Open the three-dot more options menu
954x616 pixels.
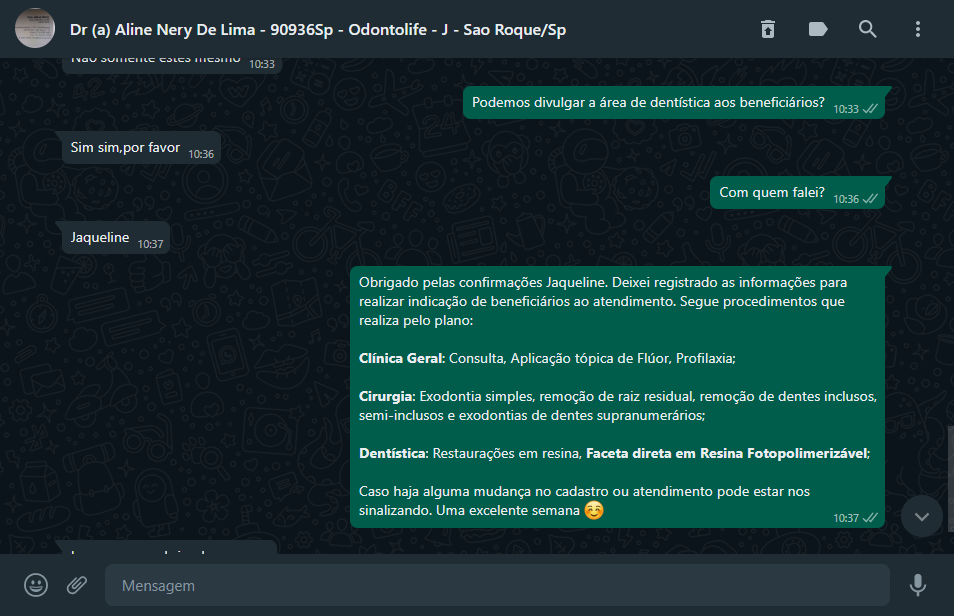click(x=917, y=29)
